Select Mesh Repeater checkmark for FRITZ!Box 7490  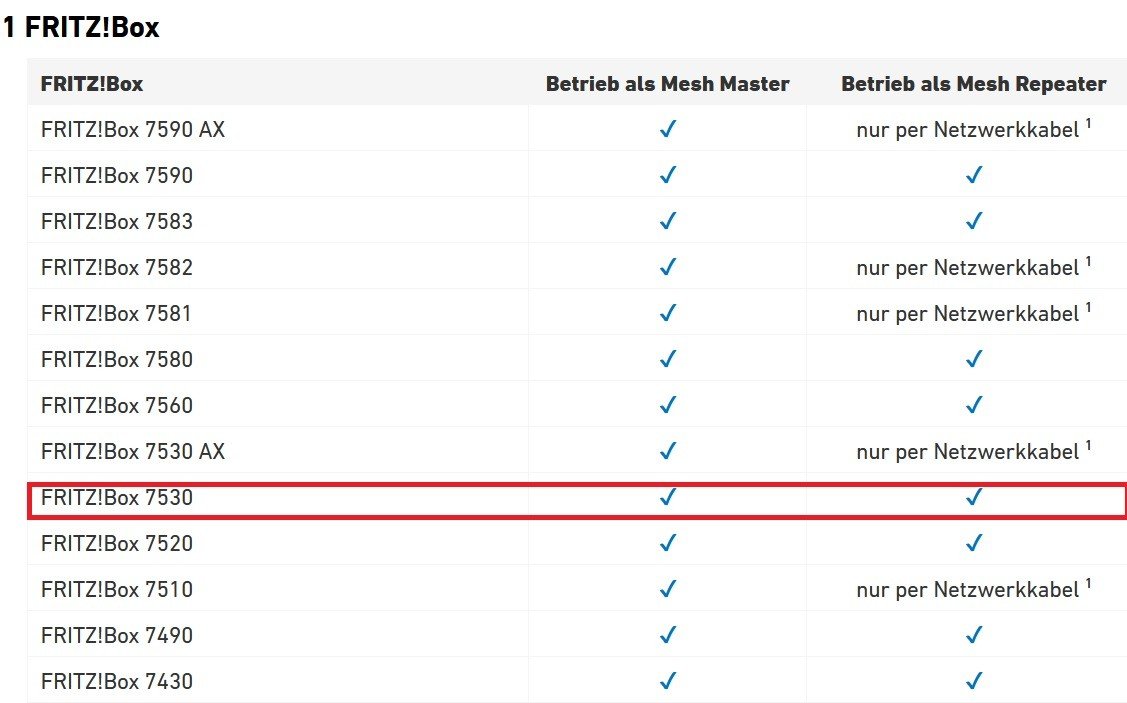pos(974,635)
